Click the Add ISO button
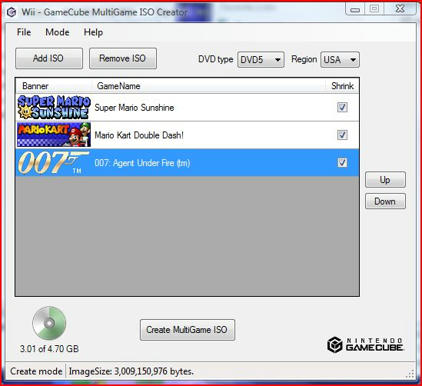422x386 pixels. (x=49, y=58)
